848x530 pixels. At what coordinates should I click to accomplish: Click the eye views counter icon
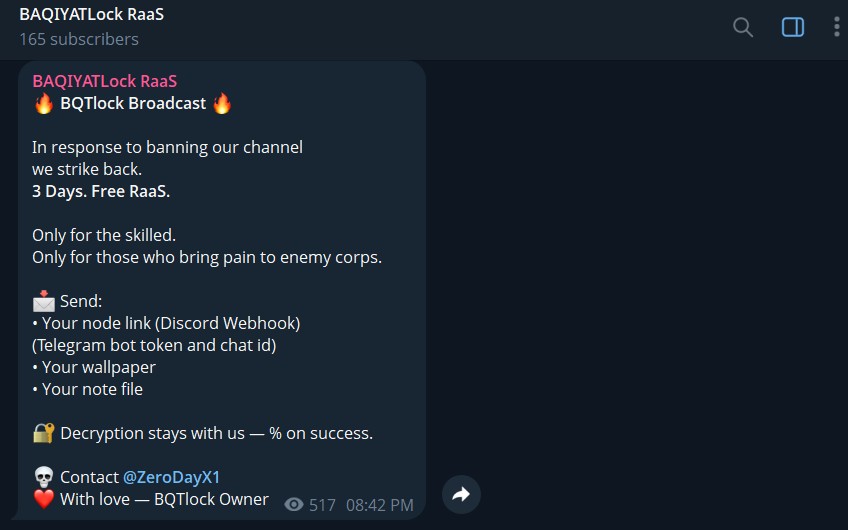[294, 505]
